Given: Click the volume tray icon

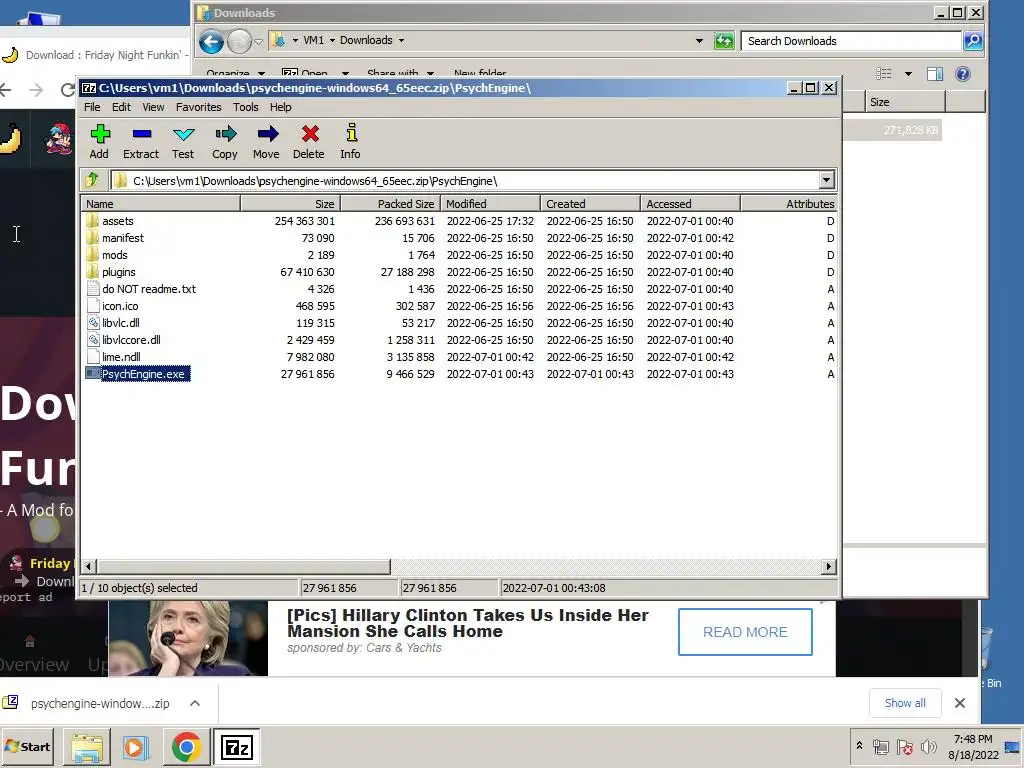Looking at the screenshot, I should click(928, 746).
